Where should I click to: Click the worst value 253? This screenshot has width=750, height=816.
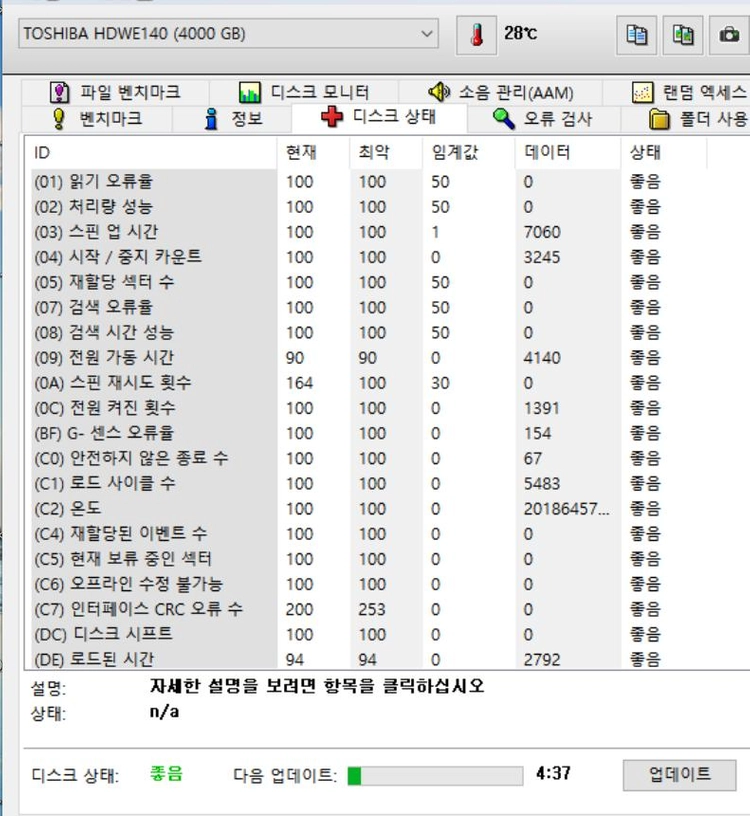(x=372, y=609)
